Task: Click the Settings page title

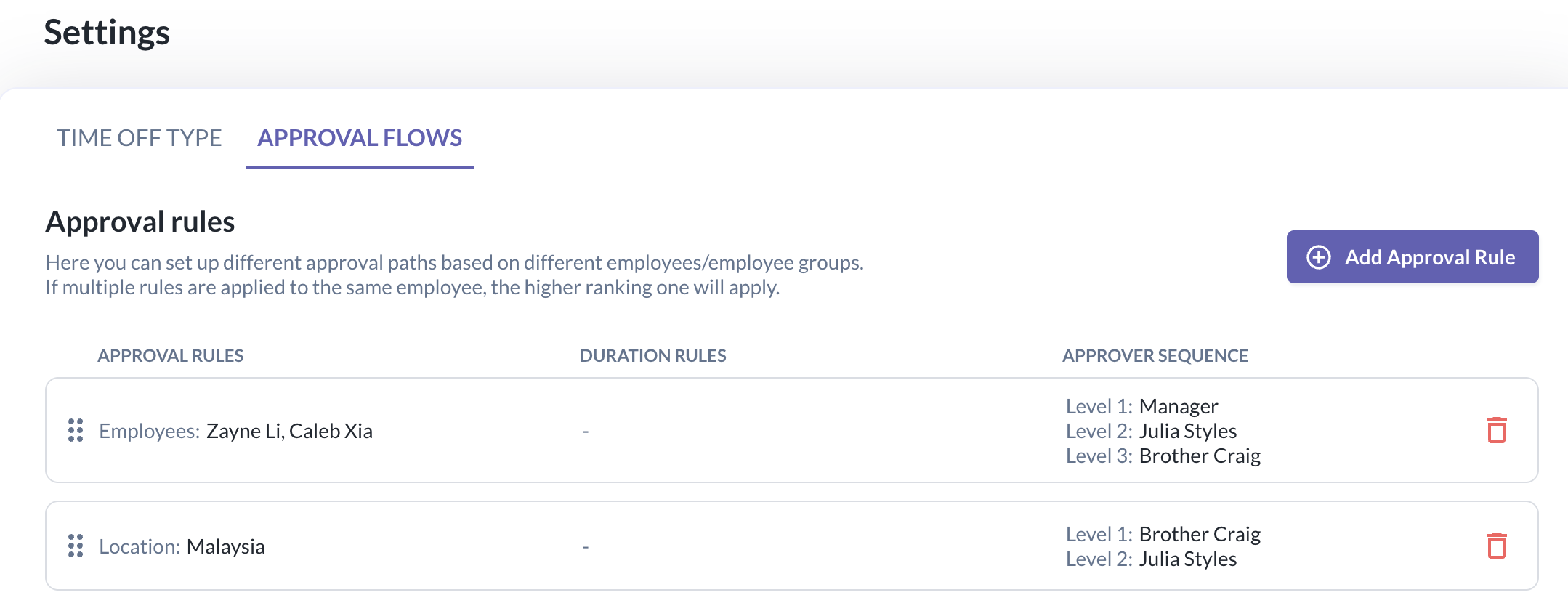Action: (107, 33)
